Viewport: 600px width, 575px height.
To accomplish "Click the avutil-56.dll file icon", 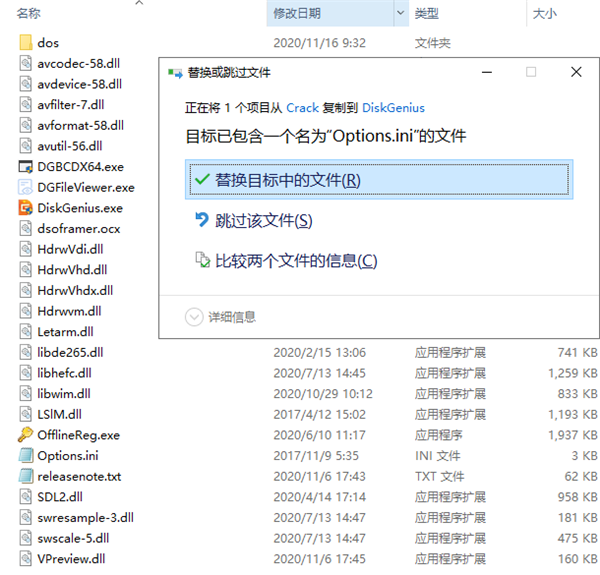I will pyautogui.click(x=26, y=146).
